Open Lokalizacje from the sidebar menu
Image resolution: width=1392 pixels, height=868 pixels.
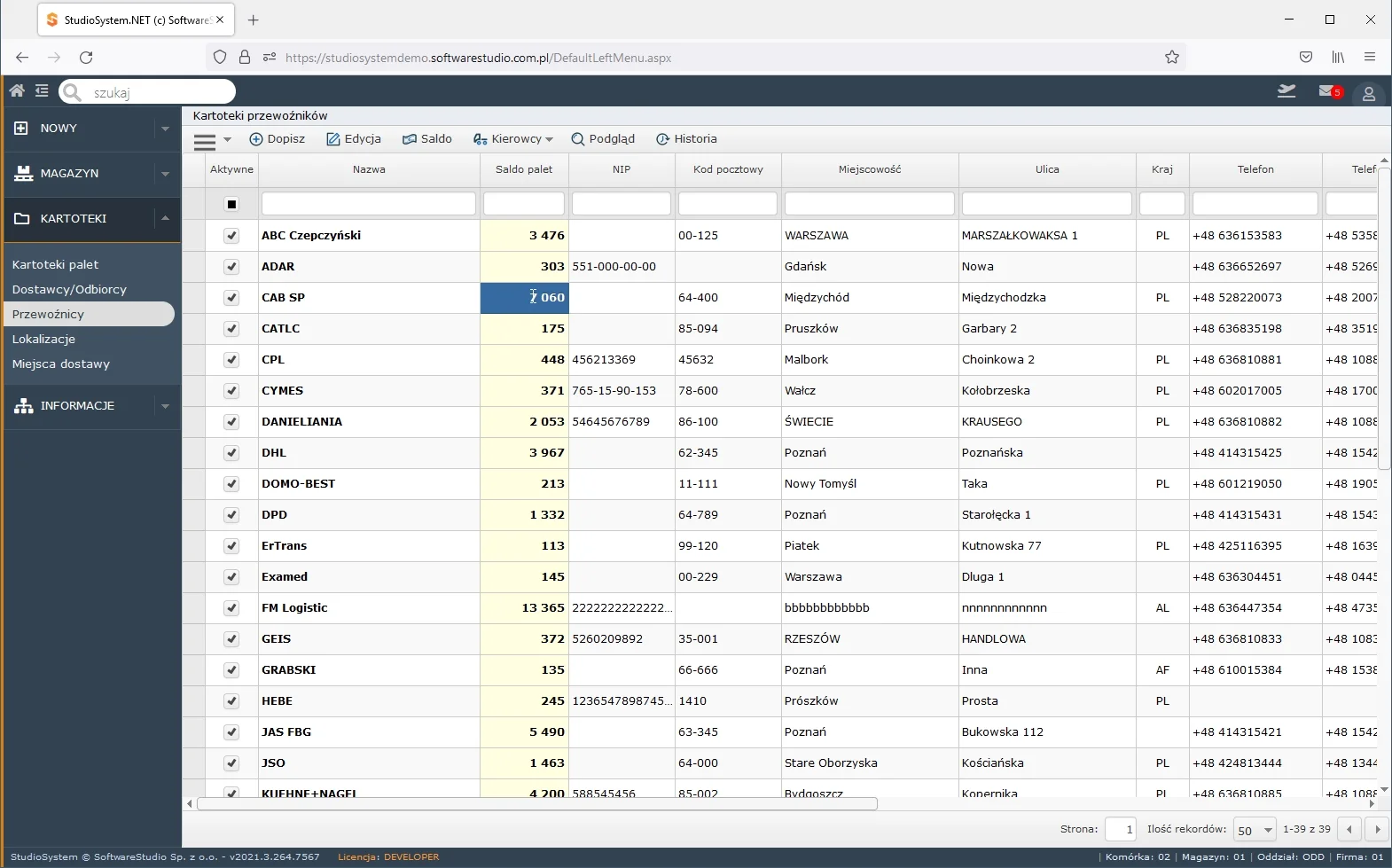(x=43, y=339)
